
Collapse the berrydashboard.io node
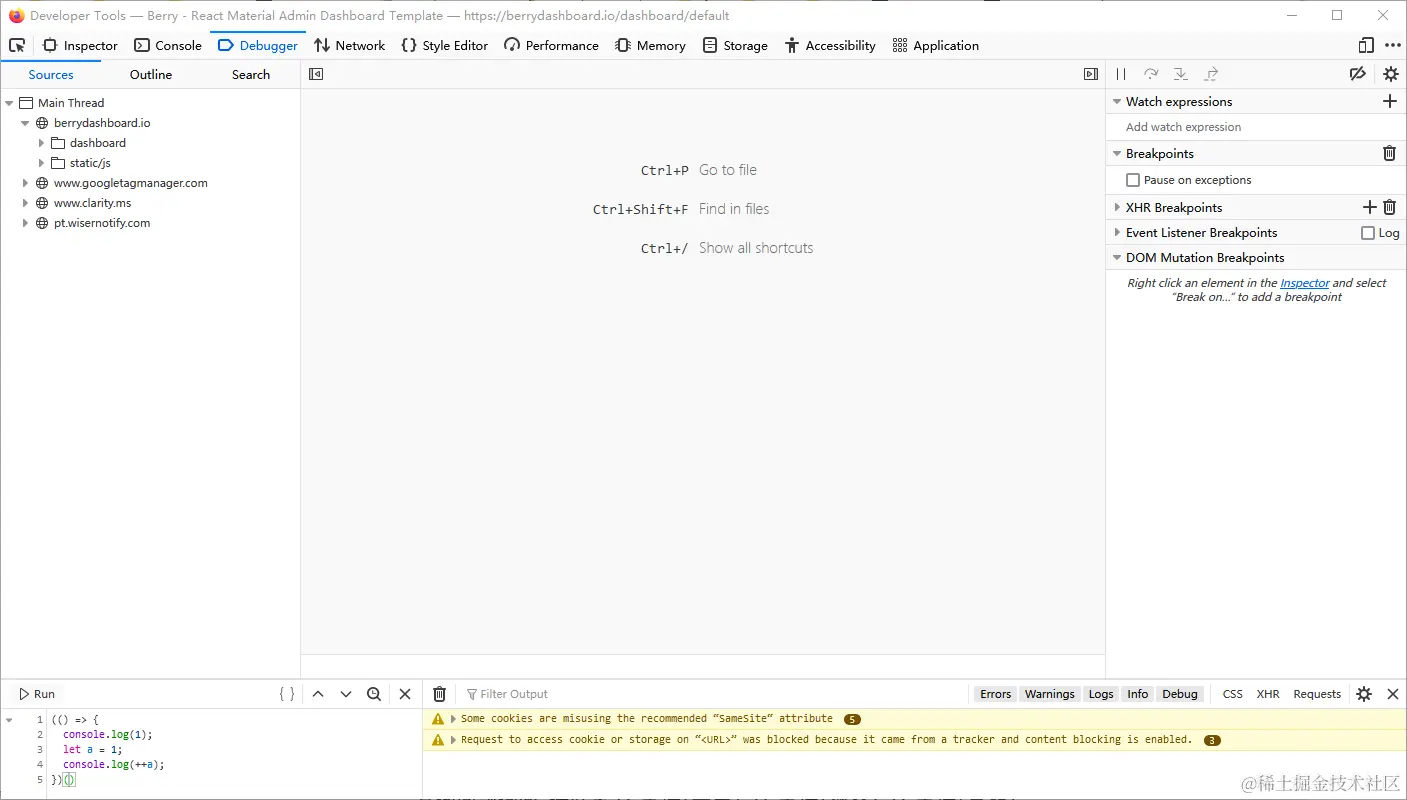(x=26, y=123)
